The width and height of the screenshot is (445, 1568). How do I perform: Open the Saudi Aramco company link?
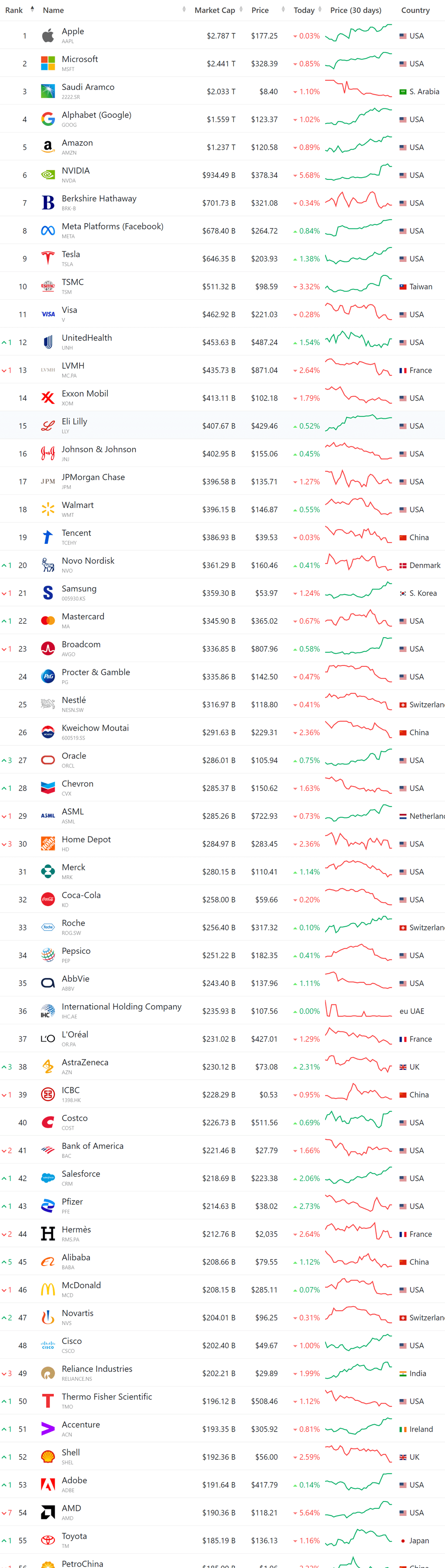[x=88, y=87]
